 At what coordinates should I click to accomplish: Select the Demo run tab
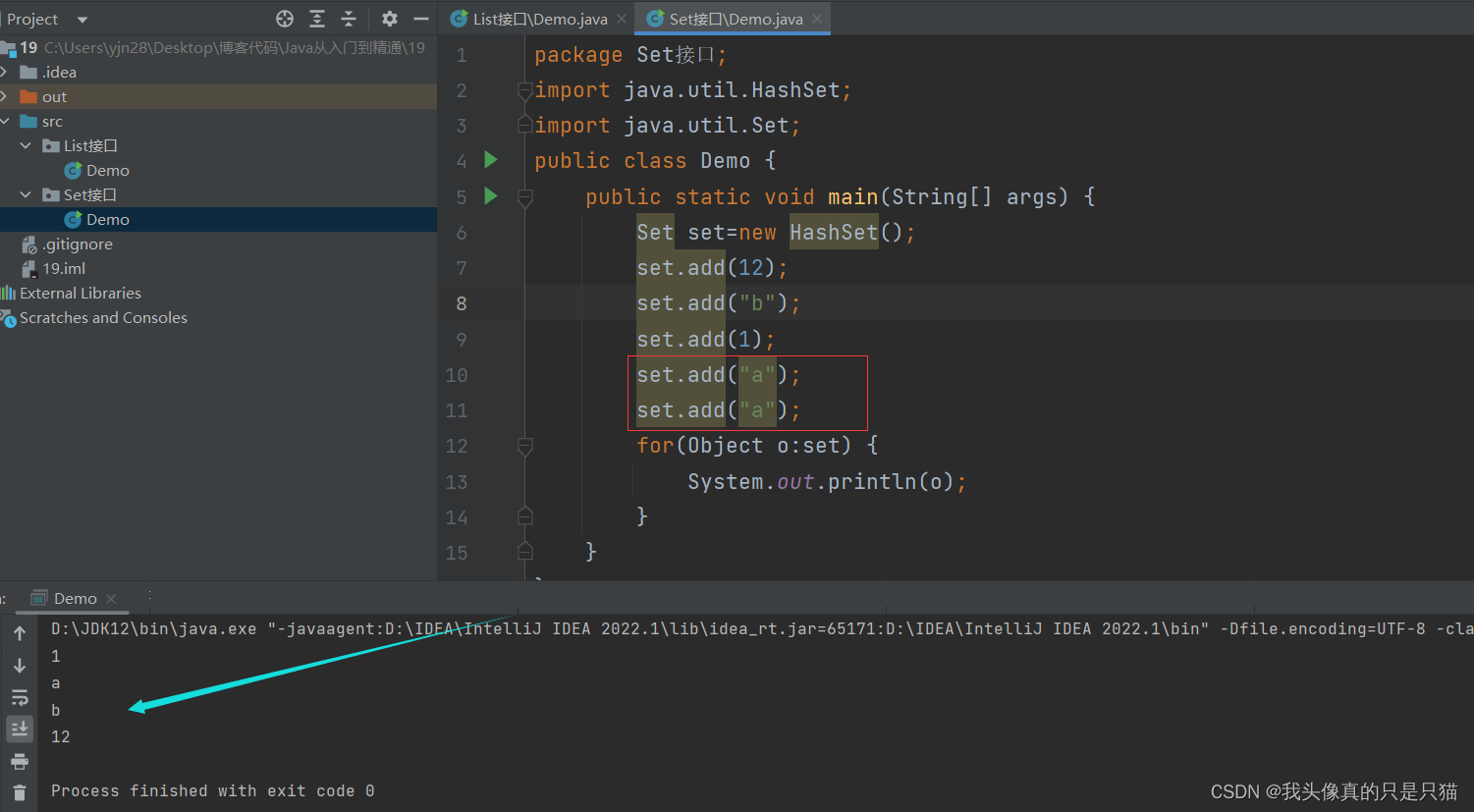[x=75, y=598]
